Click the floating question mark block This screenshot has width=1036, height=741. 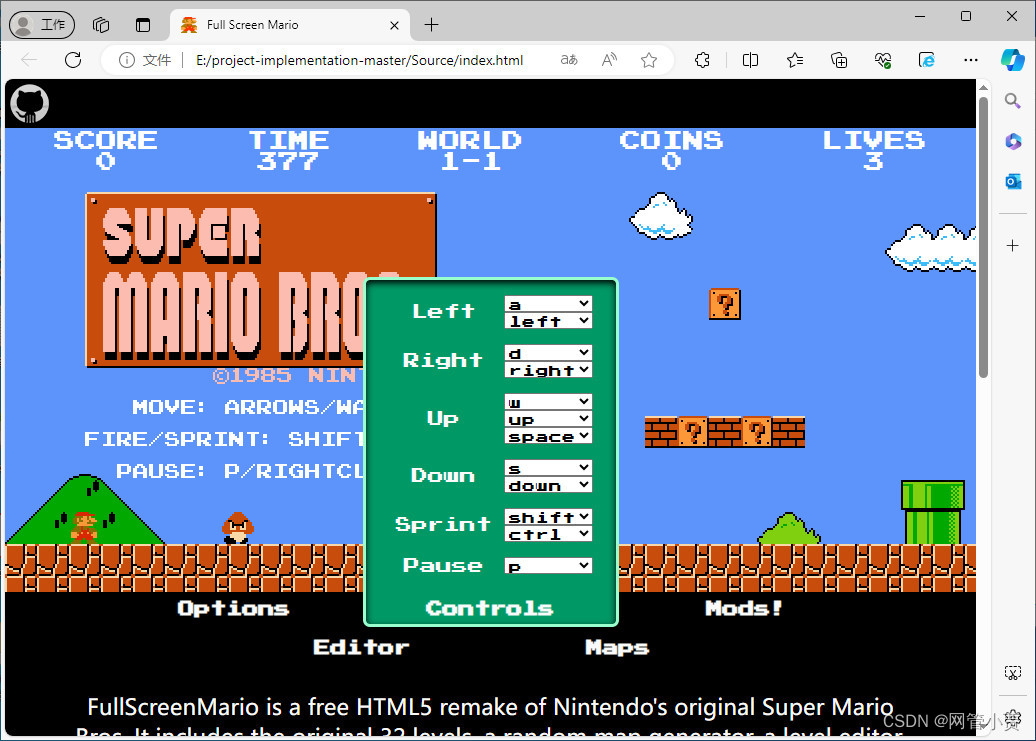click(x=725, y=304)
